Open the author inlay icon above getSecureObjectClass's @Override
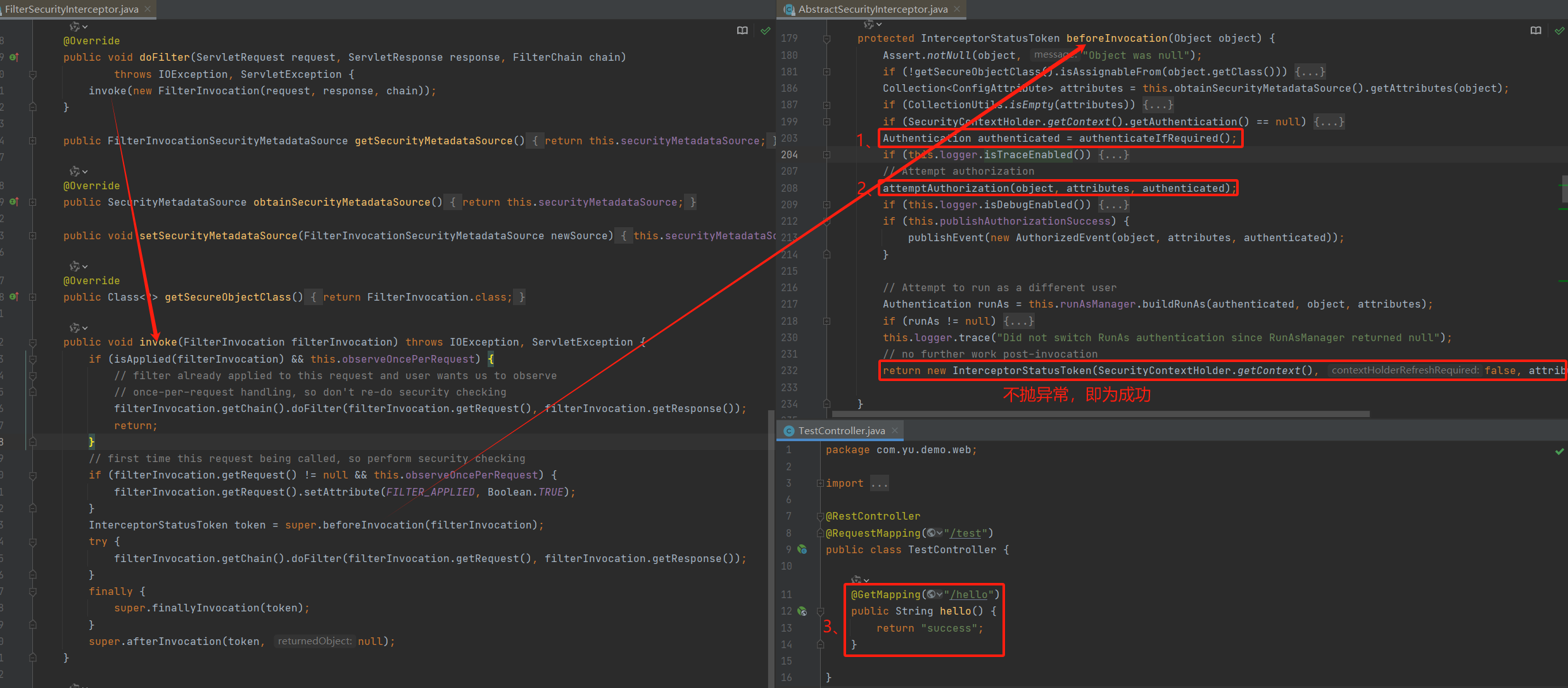 pyautogui.click(x=79, y=266)
